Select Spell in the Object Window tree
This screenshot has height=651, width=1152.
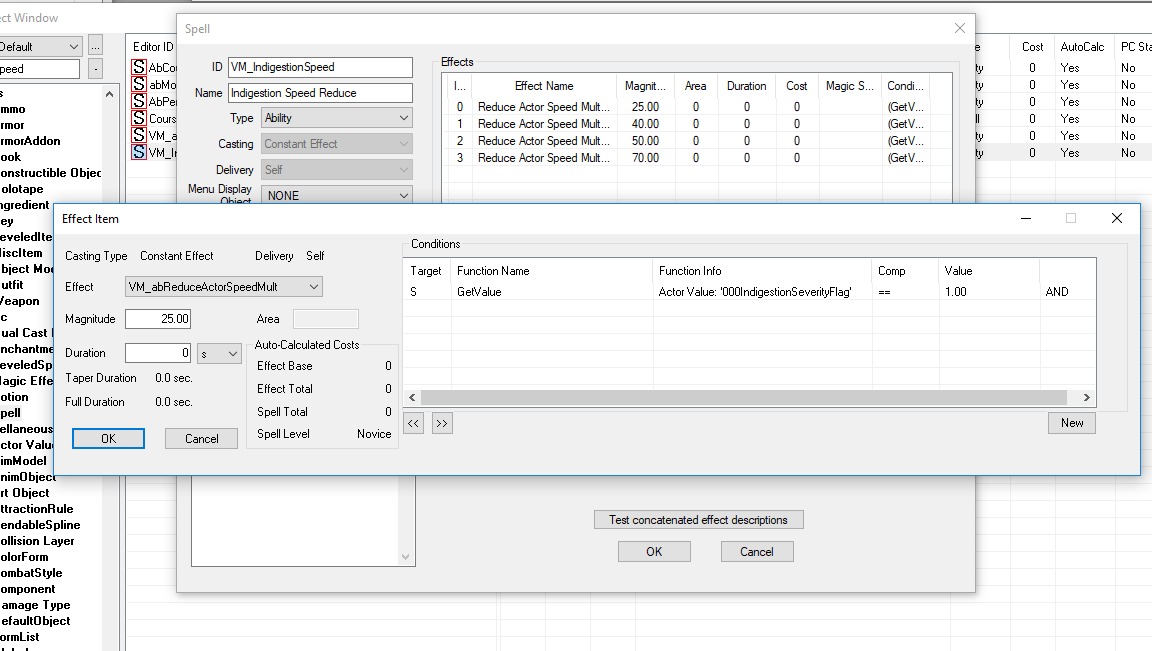(20, 413)
